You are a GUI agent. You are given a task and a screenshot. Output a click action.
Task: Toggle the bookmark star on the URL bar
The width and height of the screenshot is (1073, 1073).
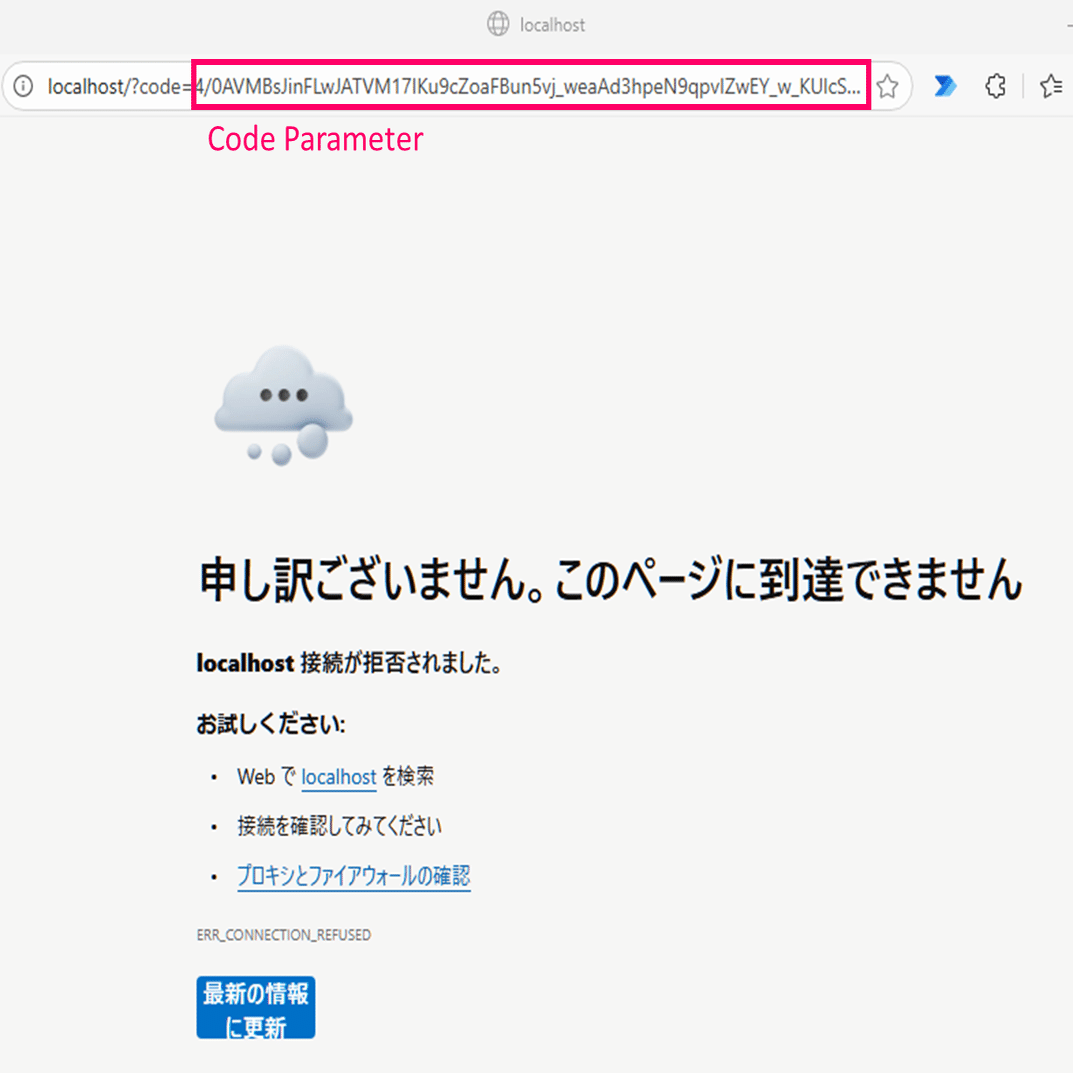pyautogui.click(x=886, y=86)
